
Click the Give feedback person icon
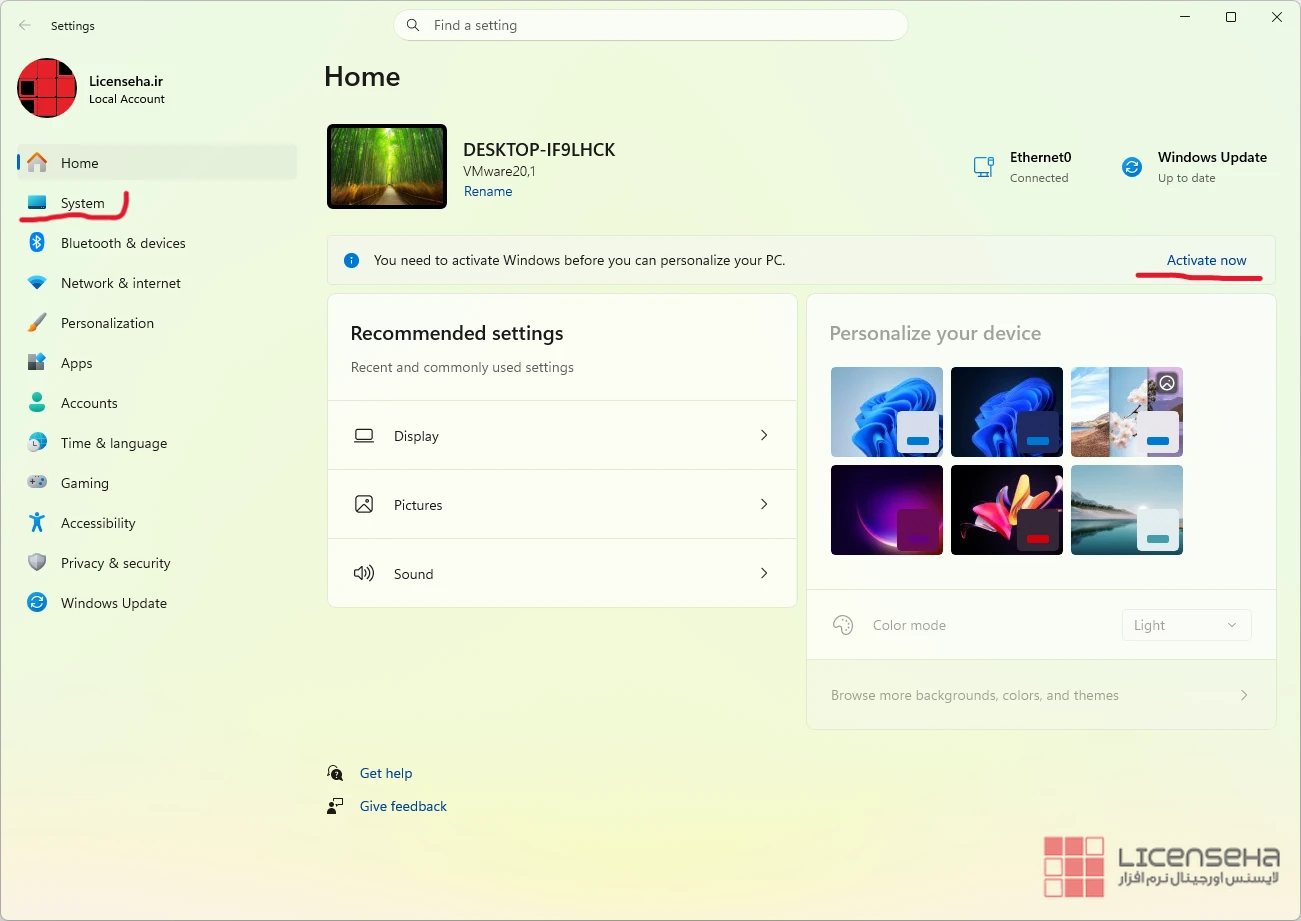point(335,806)
